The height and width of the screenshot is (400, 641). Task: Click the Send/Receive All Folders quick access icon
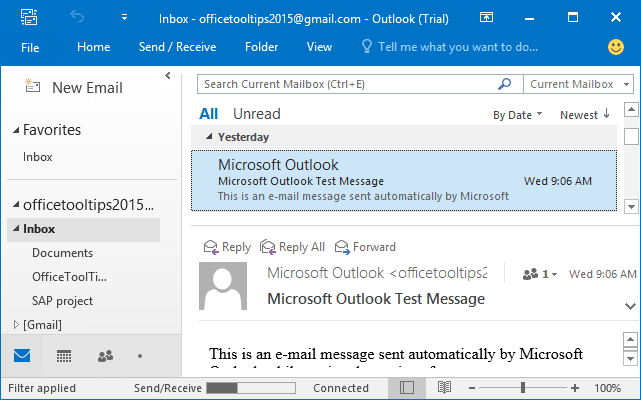(29, 18)
